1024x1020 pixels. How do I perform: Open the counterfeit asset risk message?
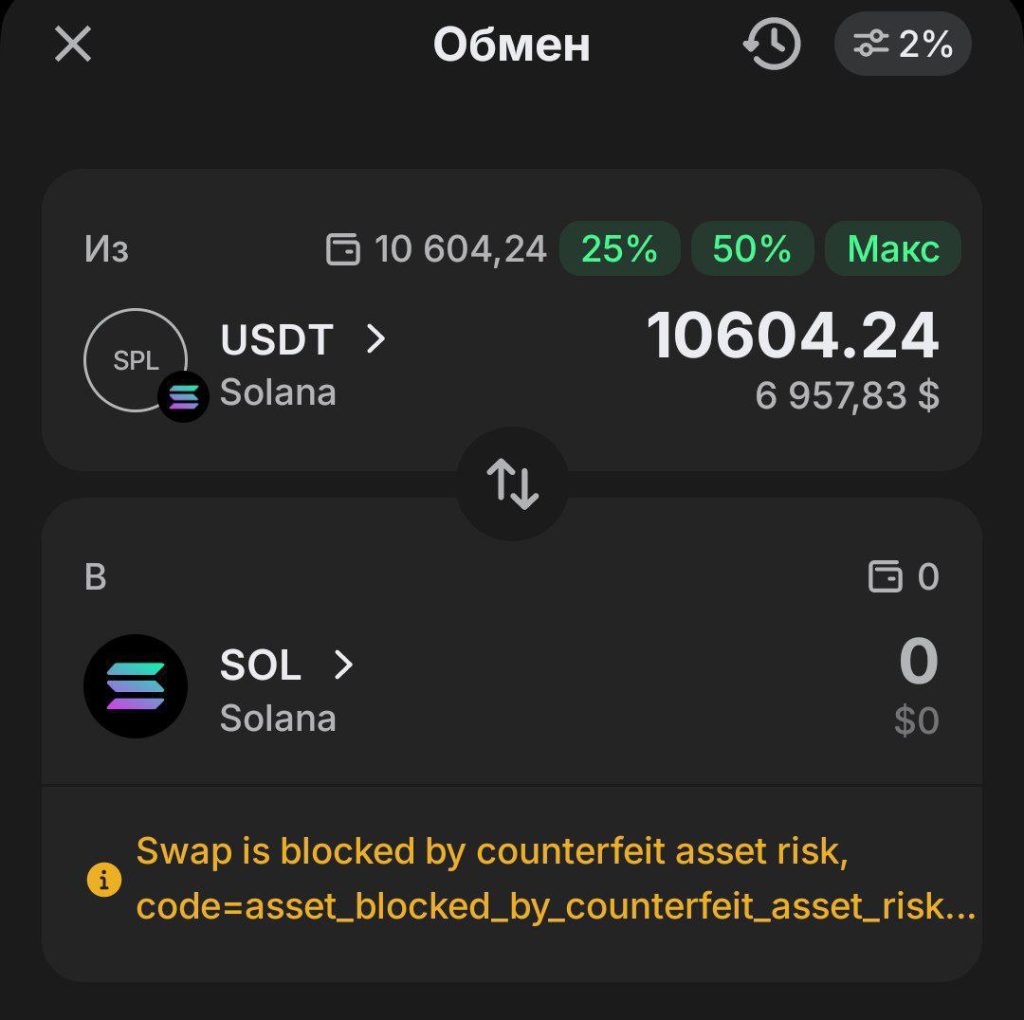555,879
